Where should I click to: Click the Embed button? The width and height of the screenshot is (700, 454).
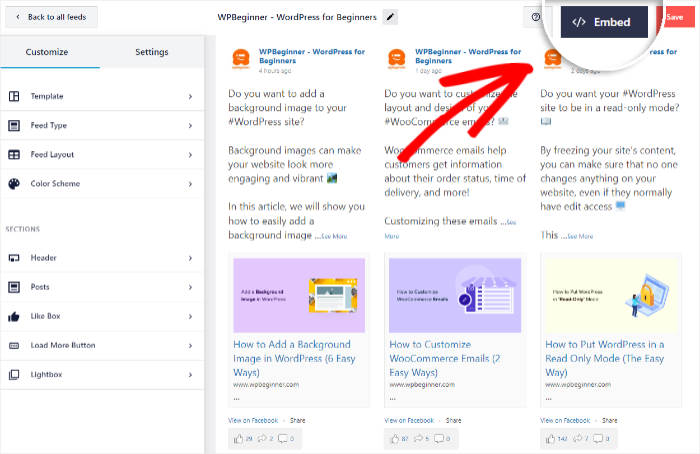point(604,22)
